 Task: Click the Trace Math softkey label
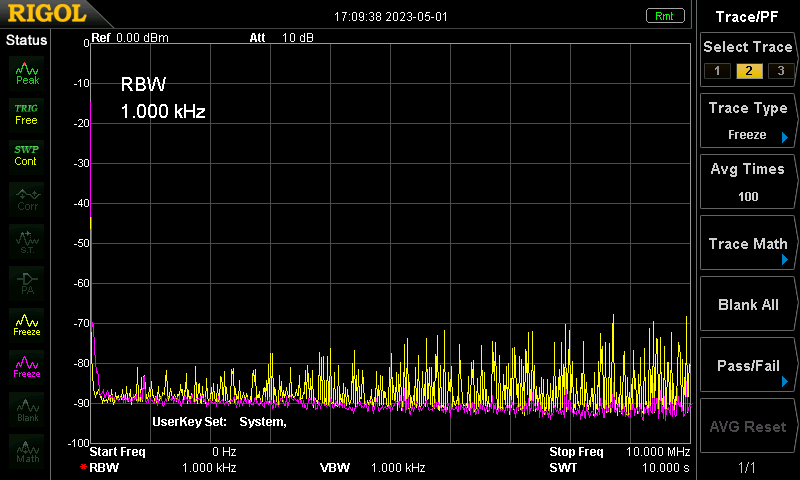pos(748,244)
